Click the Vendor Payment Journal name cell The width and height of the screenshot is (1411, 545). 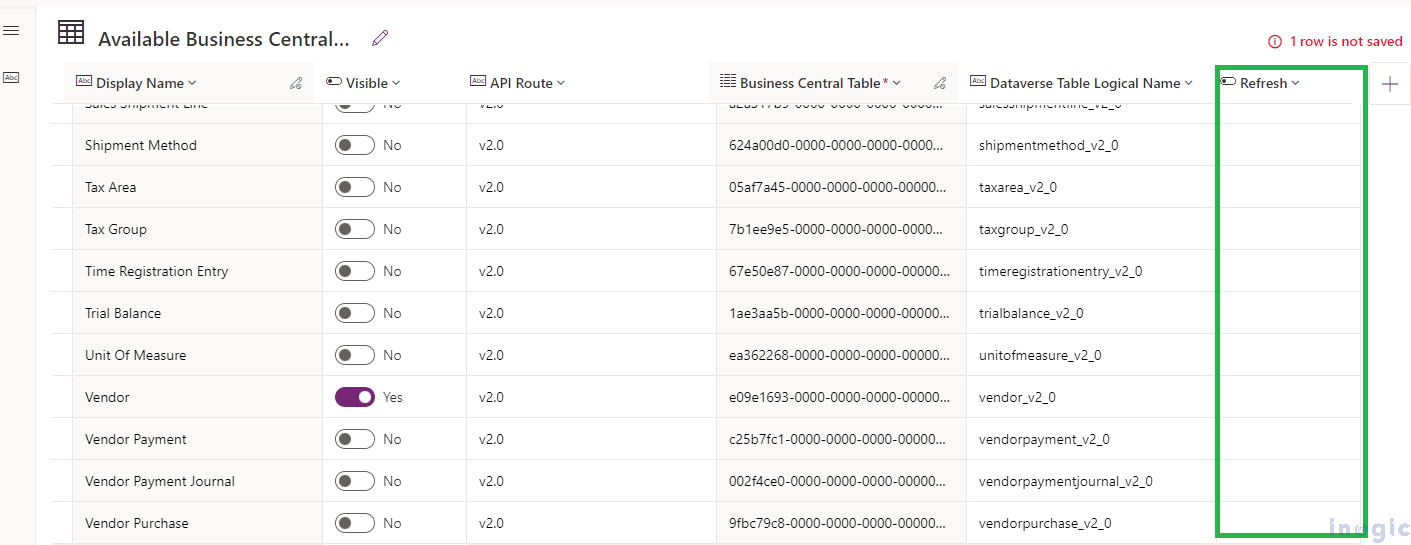pos(160,481)
